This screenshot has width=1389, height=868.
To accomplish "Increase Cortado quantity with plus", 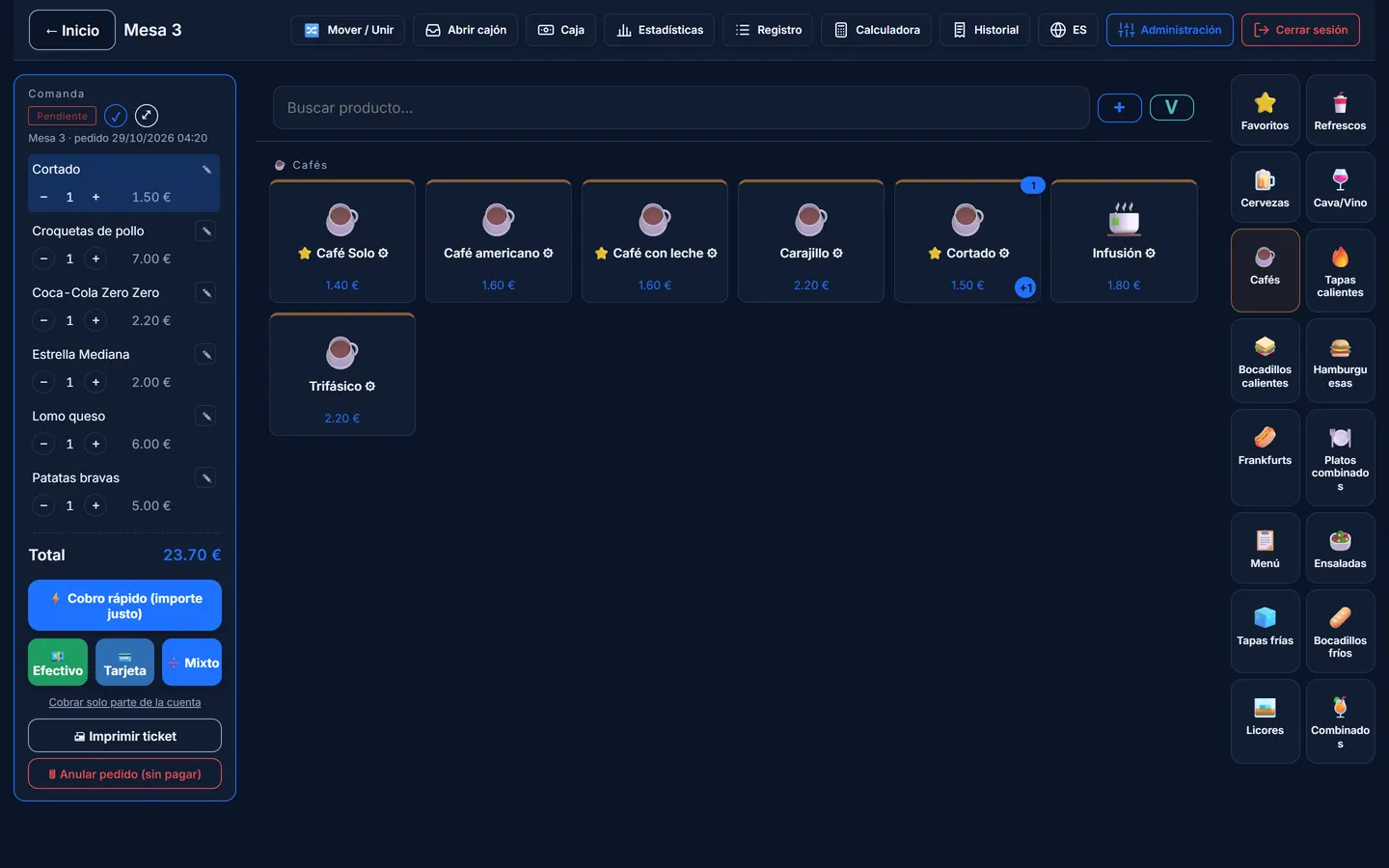I will coord(95,198).
